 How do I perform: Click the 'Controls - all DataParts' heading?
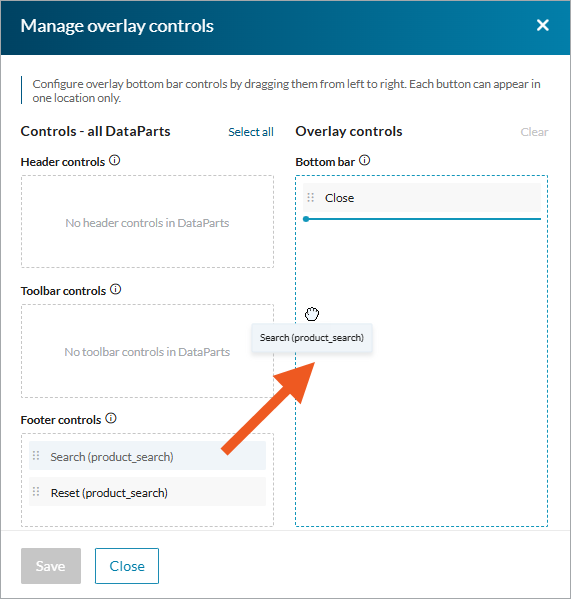coord(95,131)
